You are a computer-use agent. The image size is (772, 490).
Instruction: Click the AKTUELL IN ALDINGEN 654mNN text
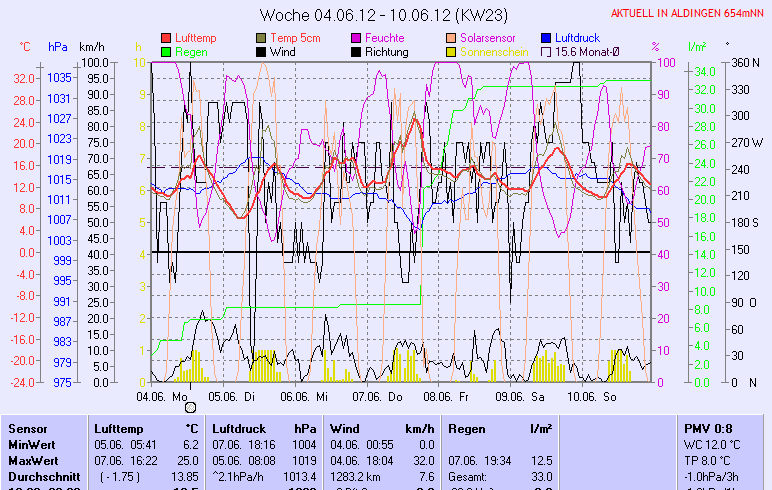point(687,13)
